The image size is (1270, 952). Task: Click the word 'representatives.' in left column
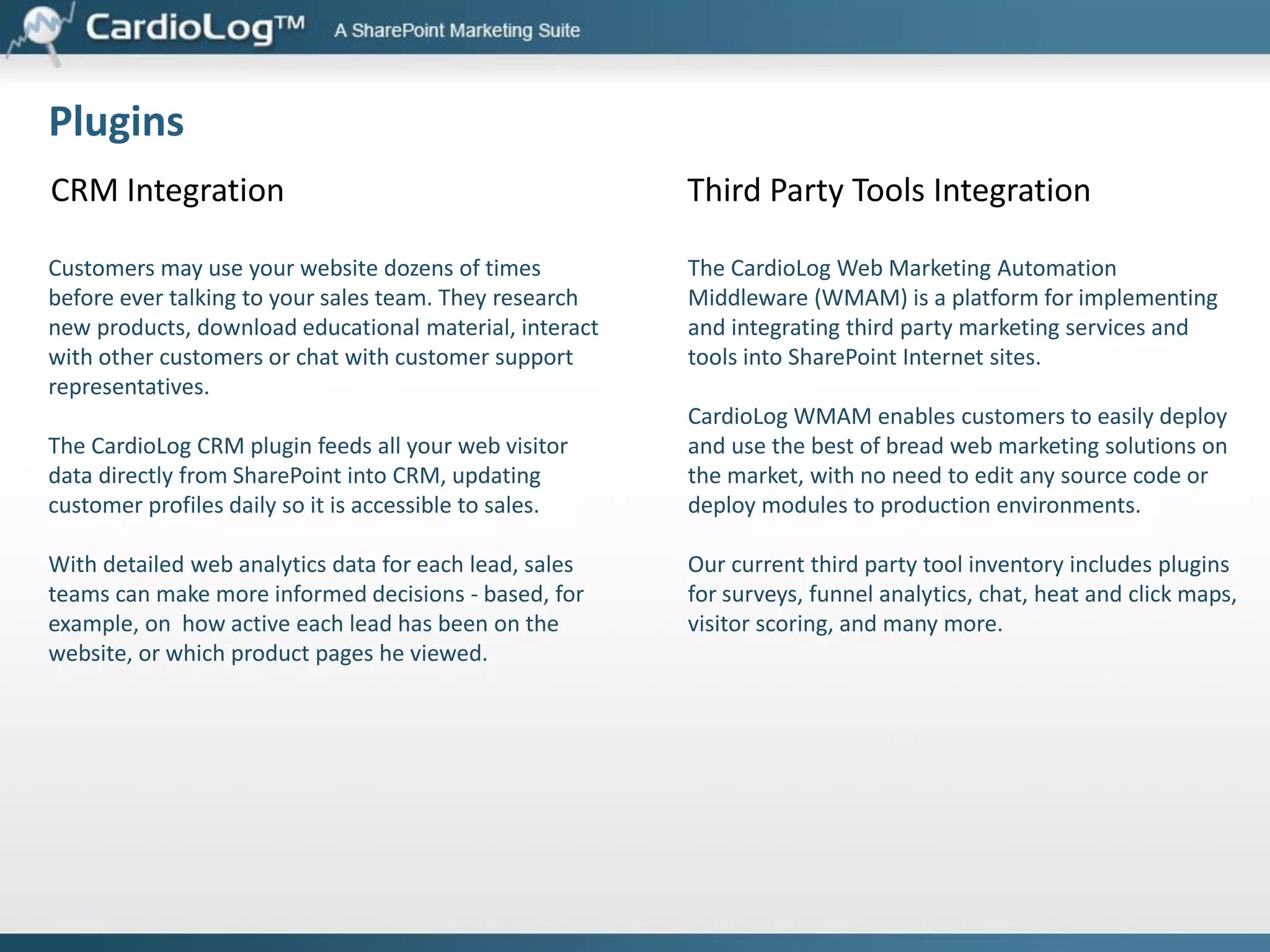click(x=129, y=387)
